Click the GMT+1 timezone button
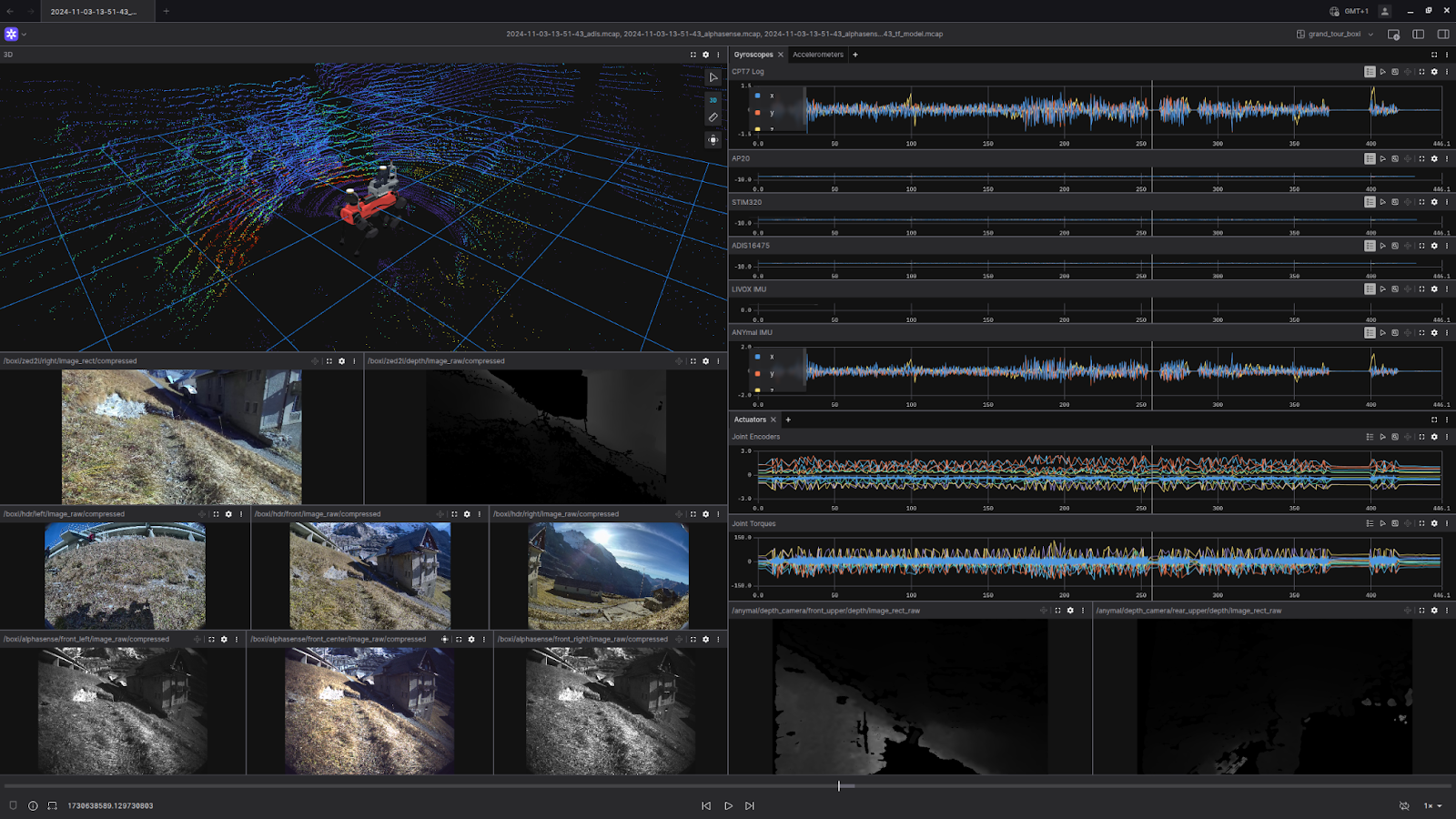The width and height of the screenshot is (1456, 819). coord(1349,11)
